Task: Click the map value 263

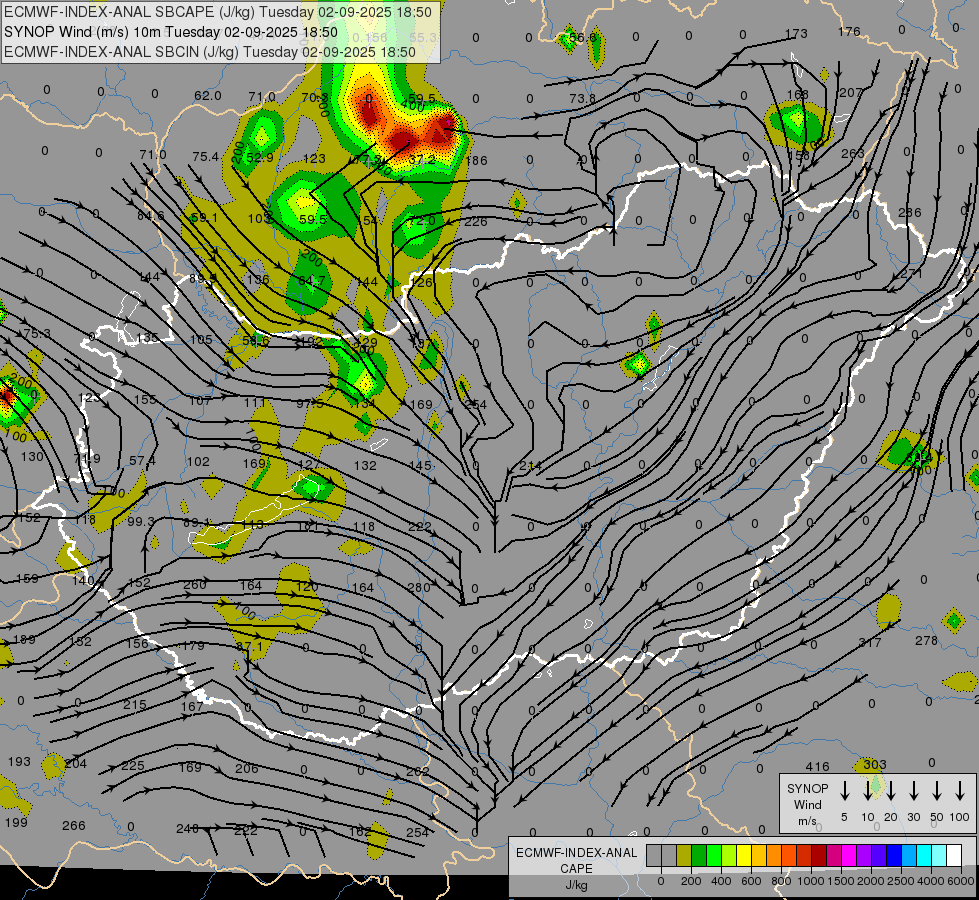Action: (x=853, y=153)
